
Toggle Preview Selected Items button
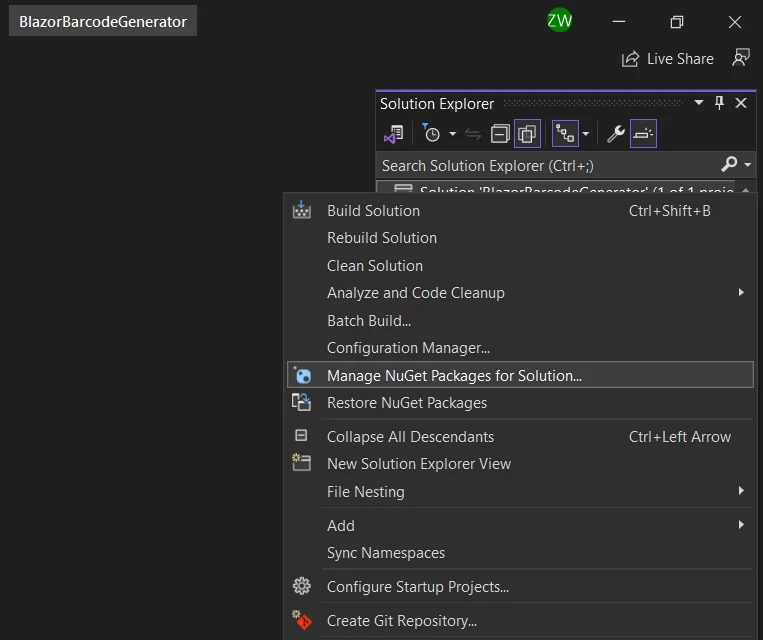(643, 134)
